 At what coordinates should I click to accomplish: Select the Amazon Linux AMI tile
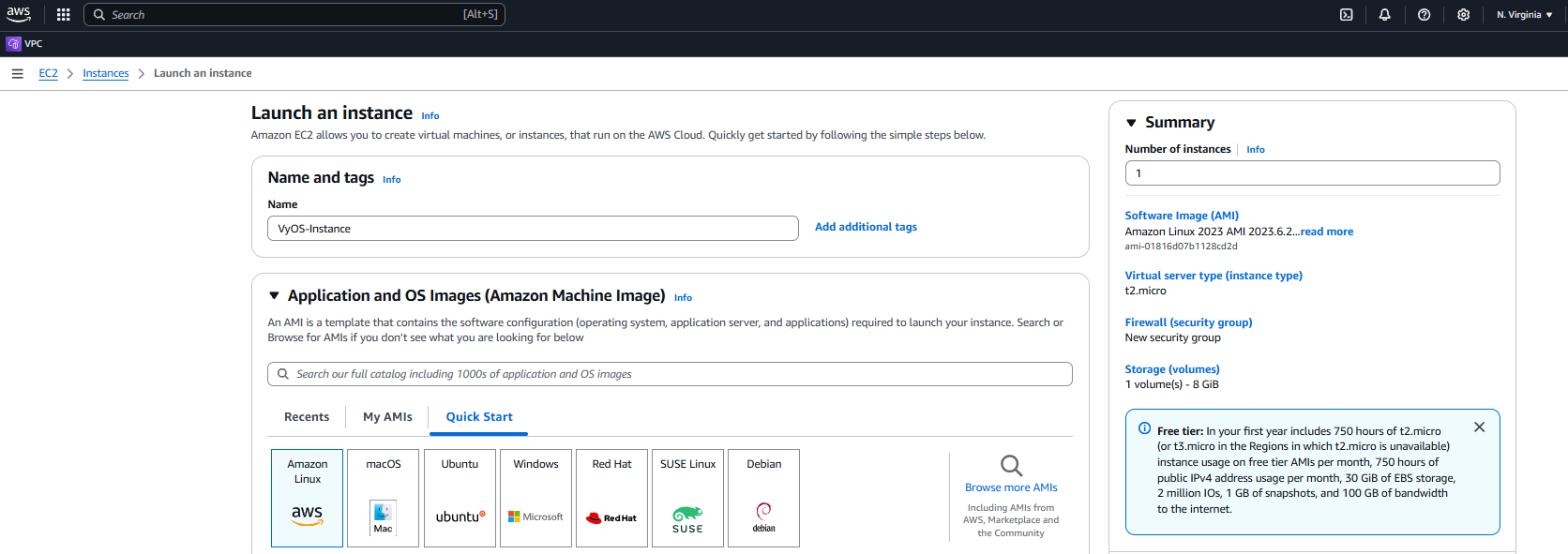tap(307, 497)
